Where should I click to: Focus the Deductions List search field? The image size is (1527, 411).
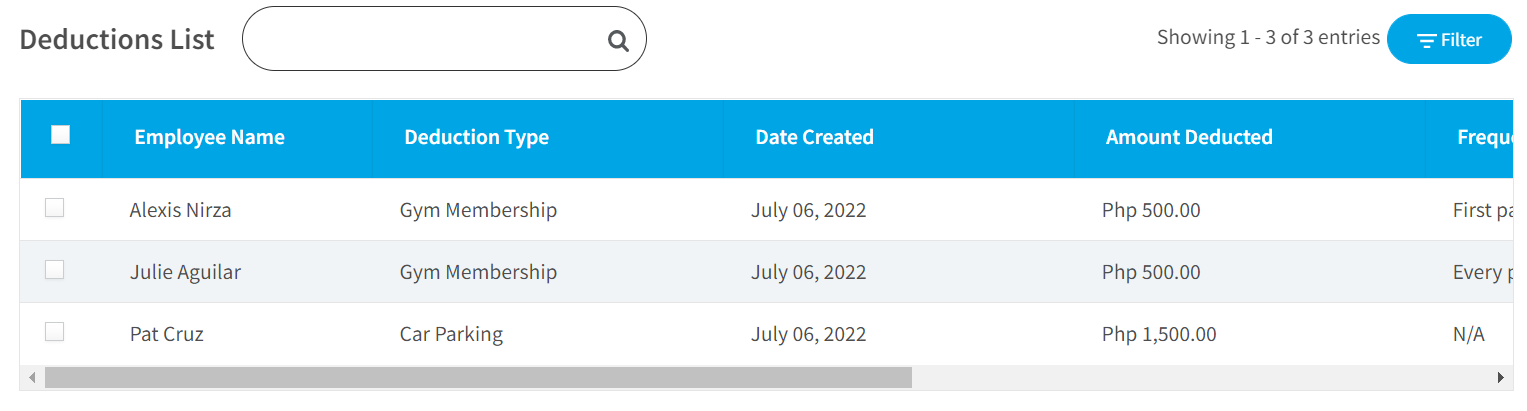(444, 39)
